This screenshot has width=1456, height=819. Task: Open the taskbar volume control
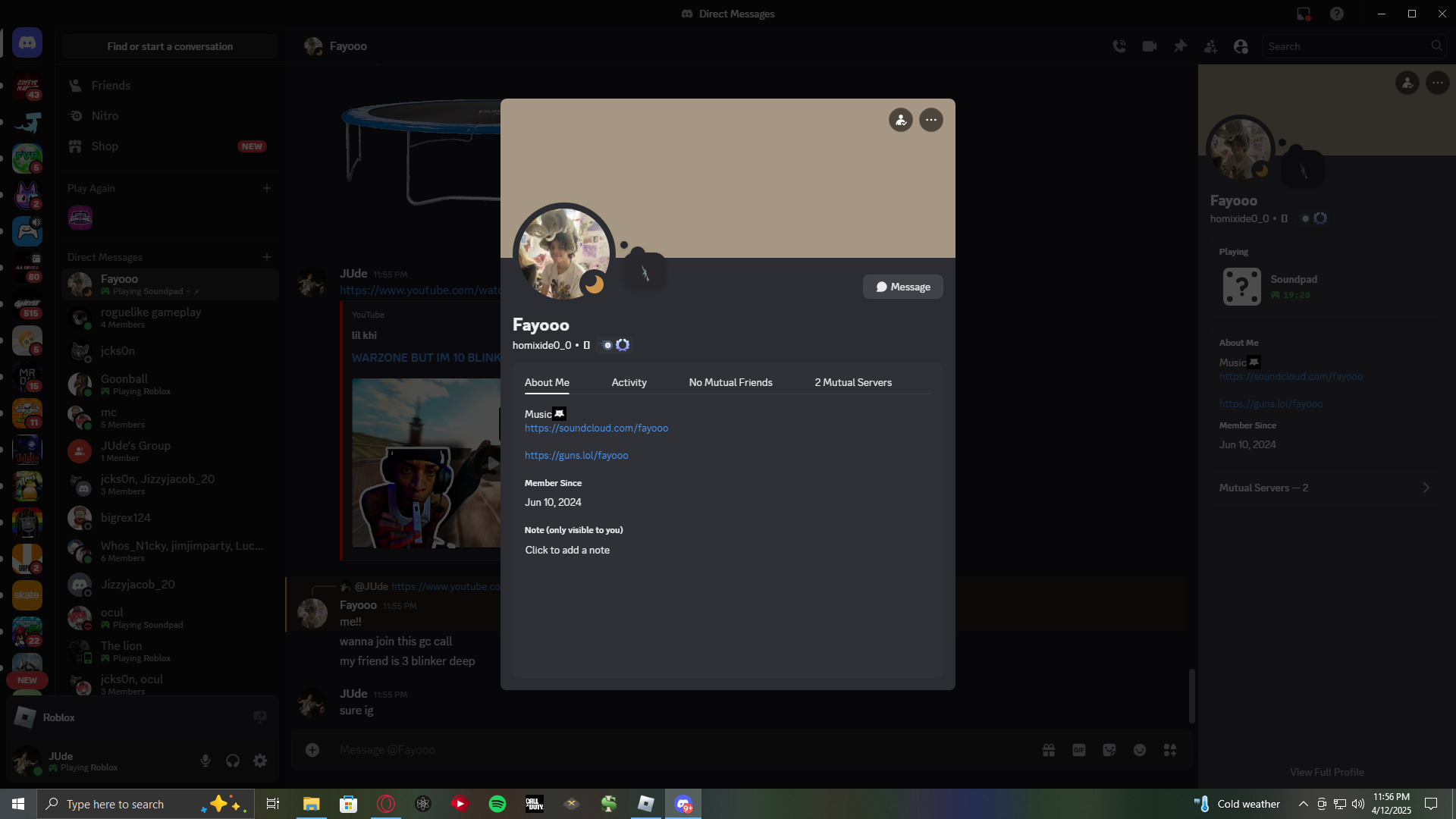pyautogui.click(x=1357, y=804)
